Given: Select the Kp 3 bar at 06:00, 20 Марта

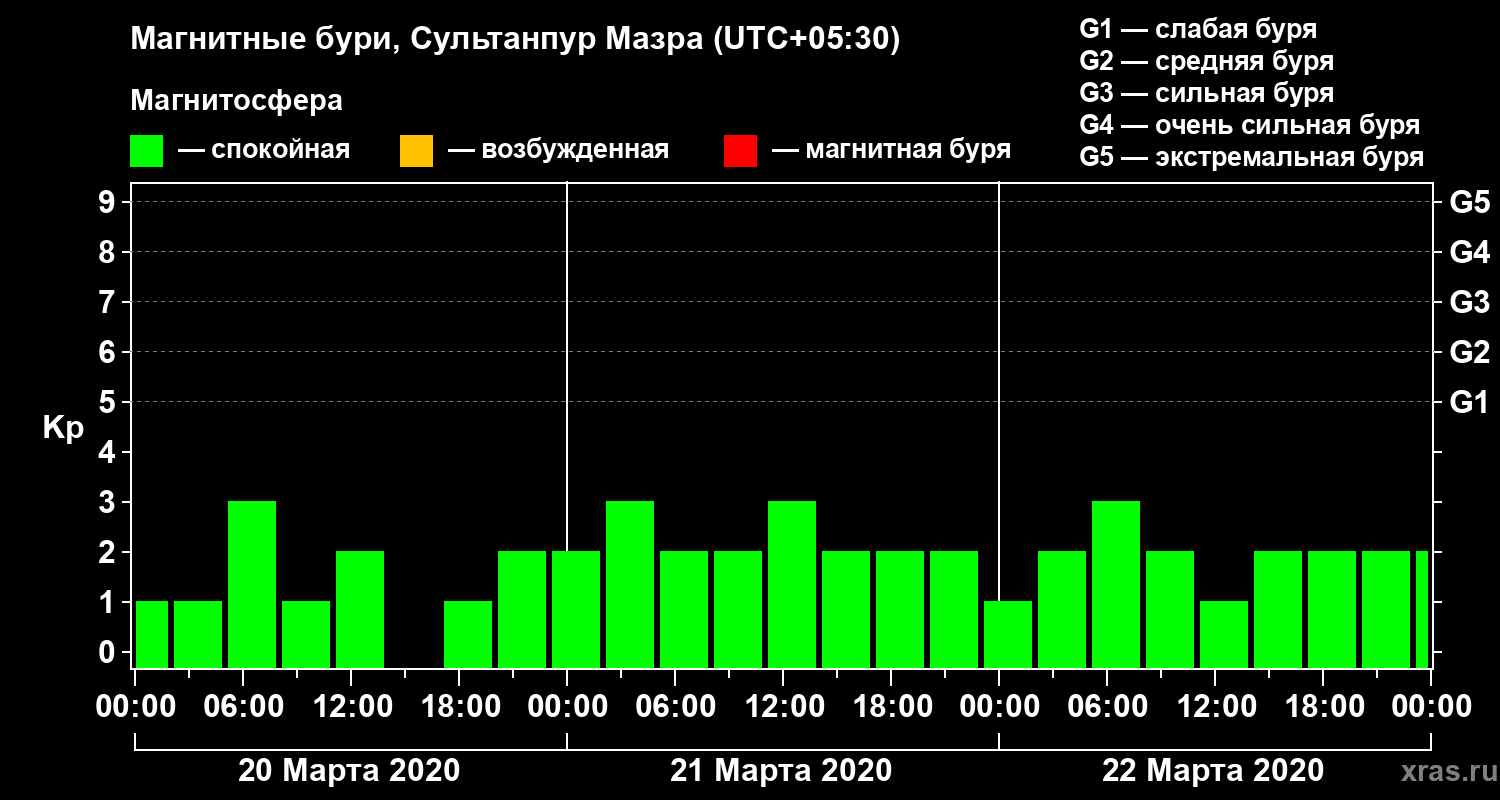Looking at the screenshot, I should coord(252,584).
